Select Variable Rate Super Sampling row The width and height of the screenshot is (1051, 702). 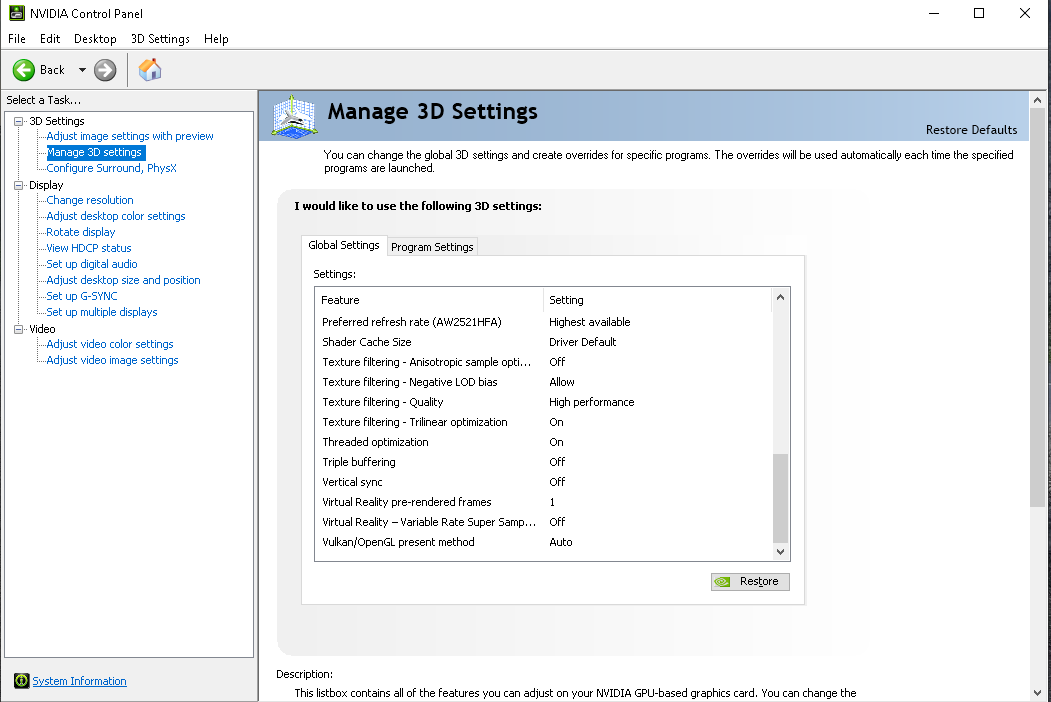click(x=544, y=522)
